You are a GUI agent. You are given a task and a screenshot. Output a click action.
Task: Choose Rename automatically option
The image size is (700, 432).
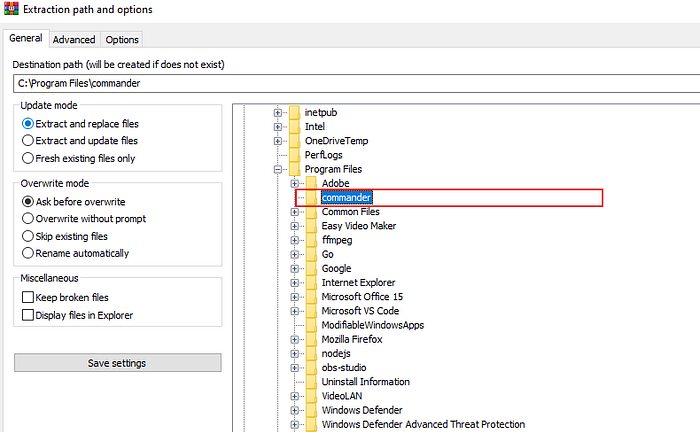click(x=75, y=253)
